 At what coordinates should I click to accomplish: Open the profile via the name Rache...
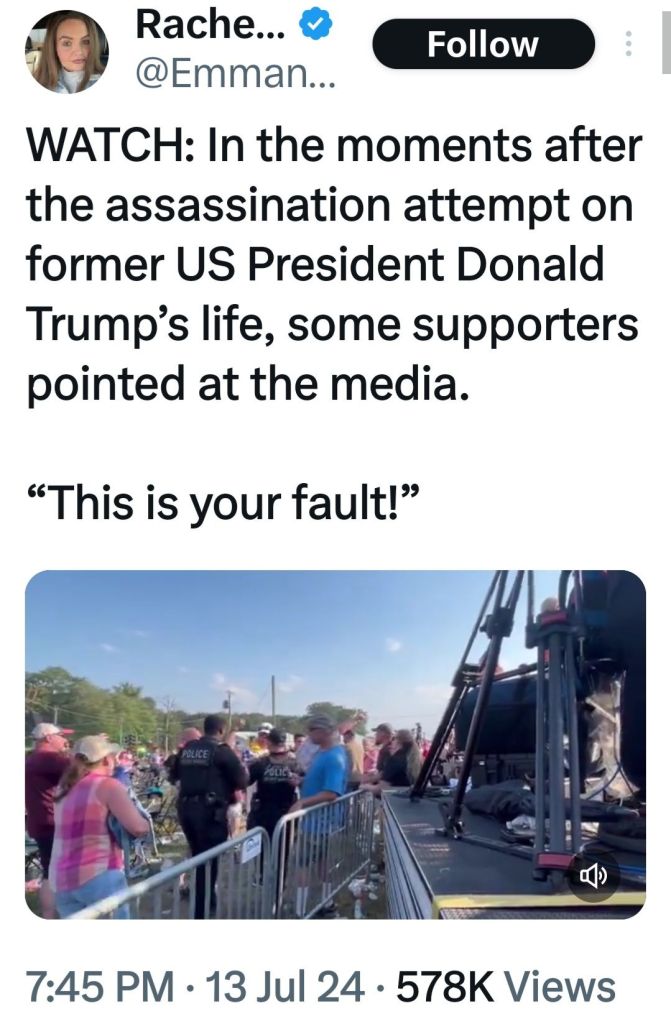[x=210, y=25]
